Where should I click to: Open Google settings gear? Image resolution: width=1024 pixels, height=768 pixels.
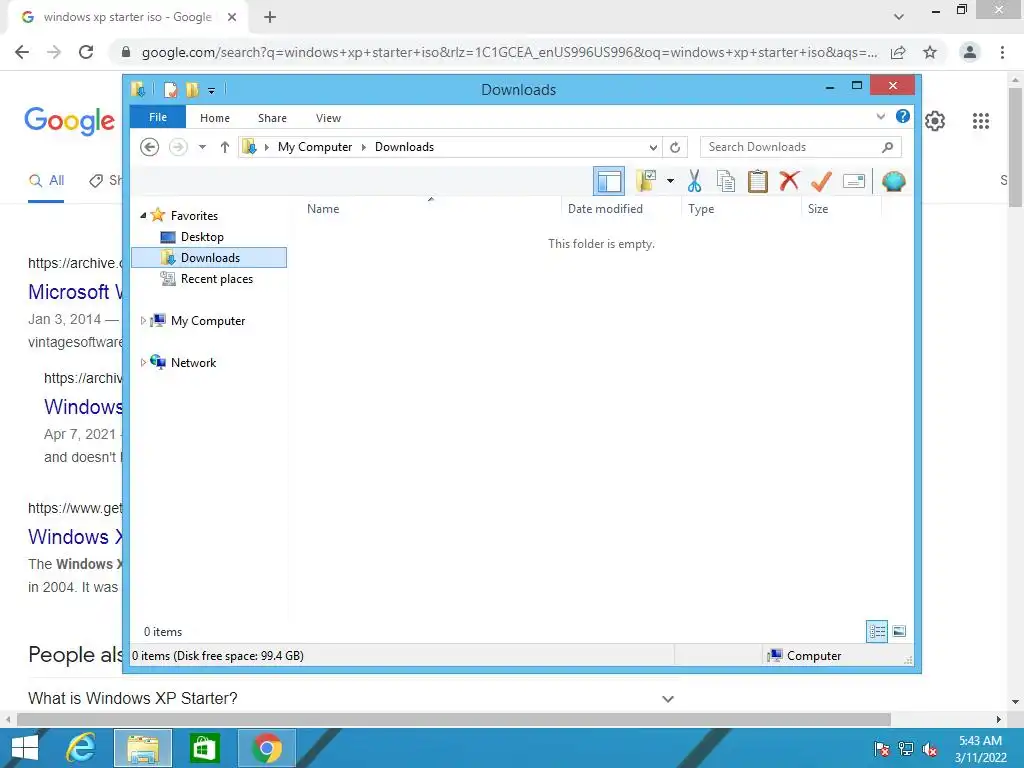pos(935,121)
